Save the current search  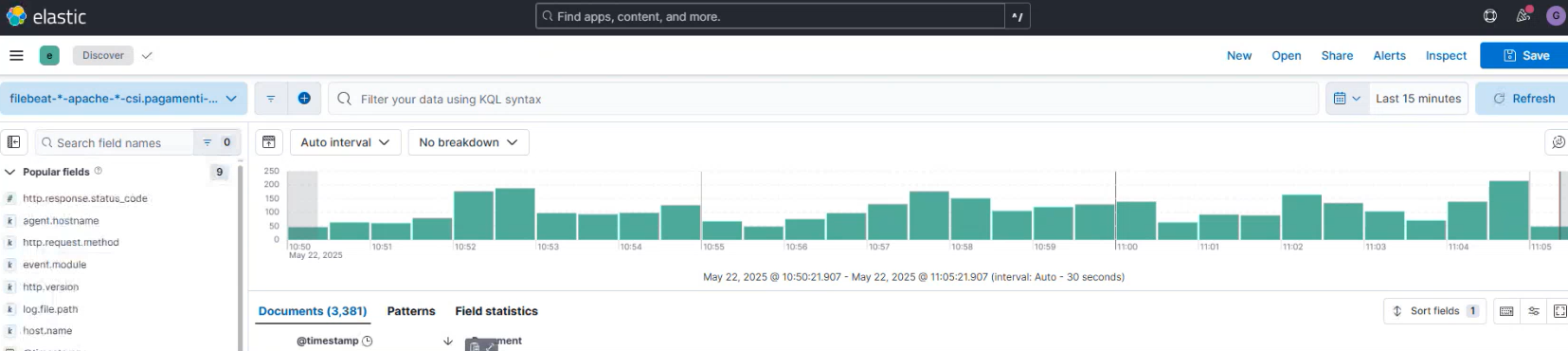[1525, 55]
